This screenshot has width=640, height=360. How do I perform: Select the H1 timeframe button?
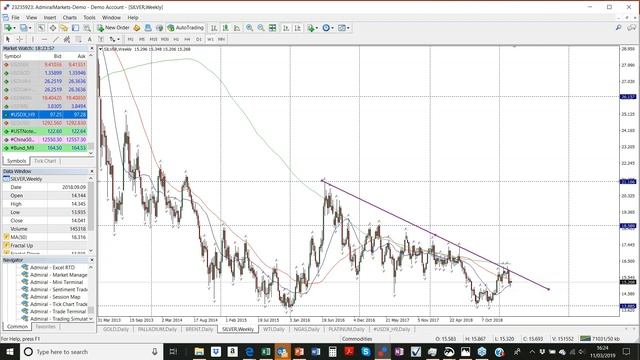pos(176,39)
